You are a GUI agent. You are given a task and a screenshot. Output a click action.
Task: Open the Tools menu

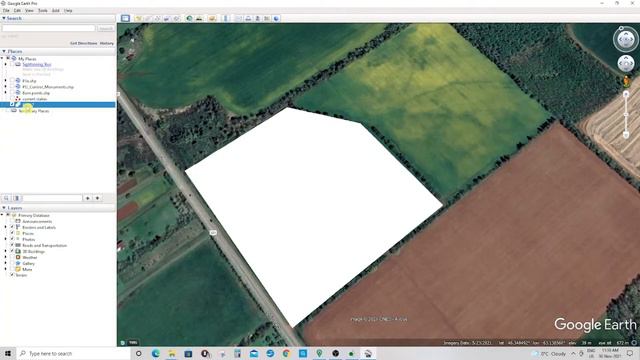(43, 11)
